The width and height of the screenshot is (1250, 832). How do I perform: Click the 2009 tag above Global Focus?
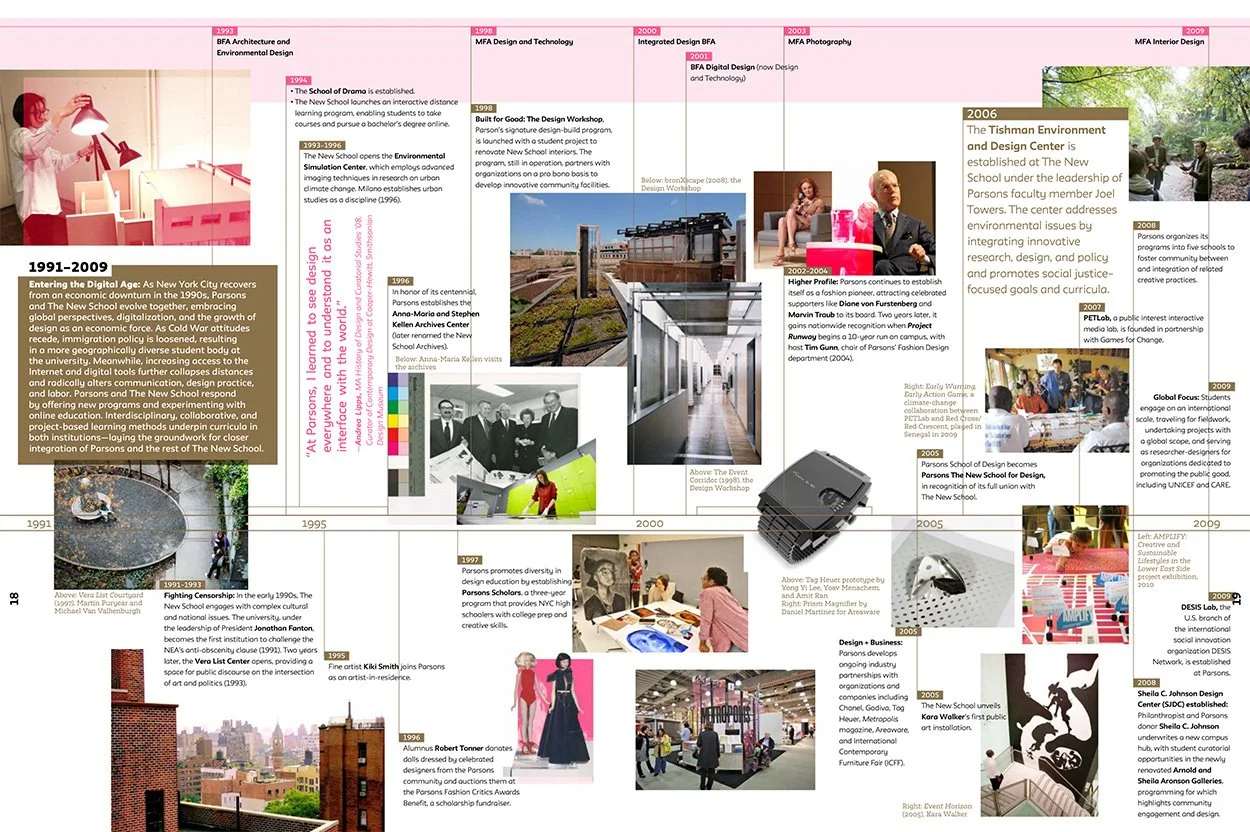1221,386
